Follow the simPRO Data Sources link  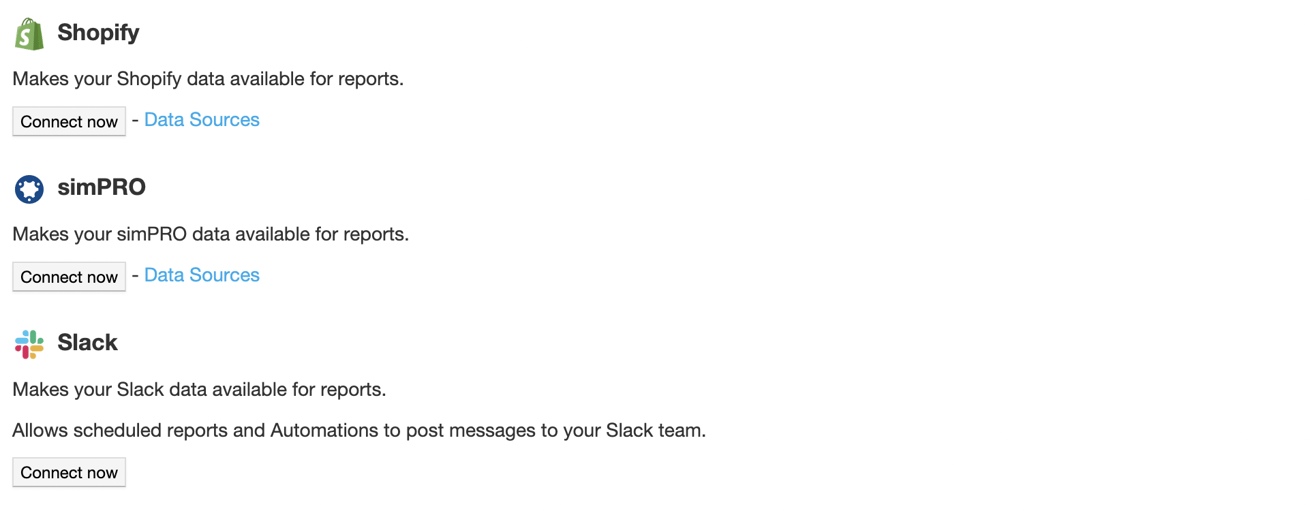coord(201,275)
